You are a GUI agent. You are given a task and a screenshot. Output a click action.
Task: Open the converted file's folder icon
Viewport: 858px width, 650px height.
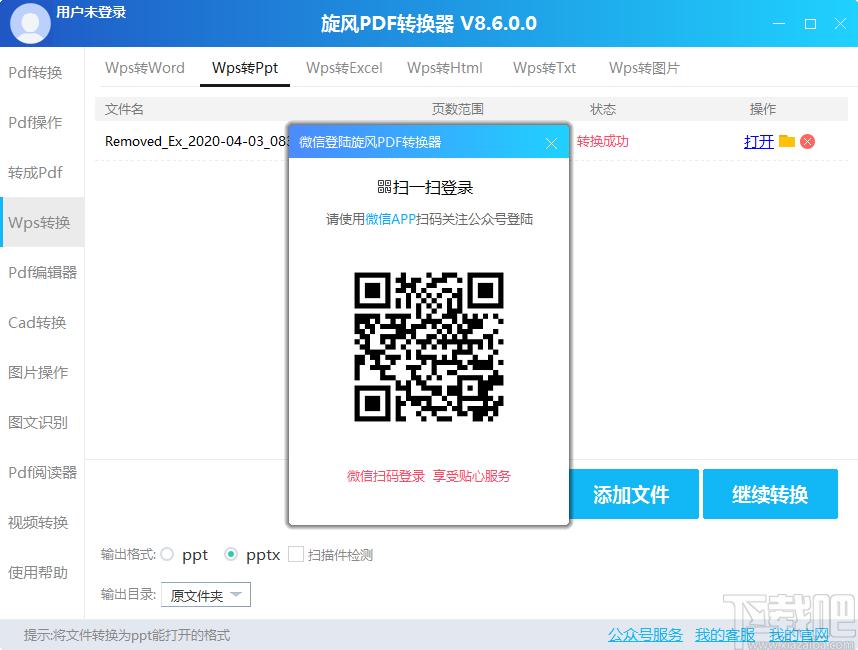click(786, 141)
